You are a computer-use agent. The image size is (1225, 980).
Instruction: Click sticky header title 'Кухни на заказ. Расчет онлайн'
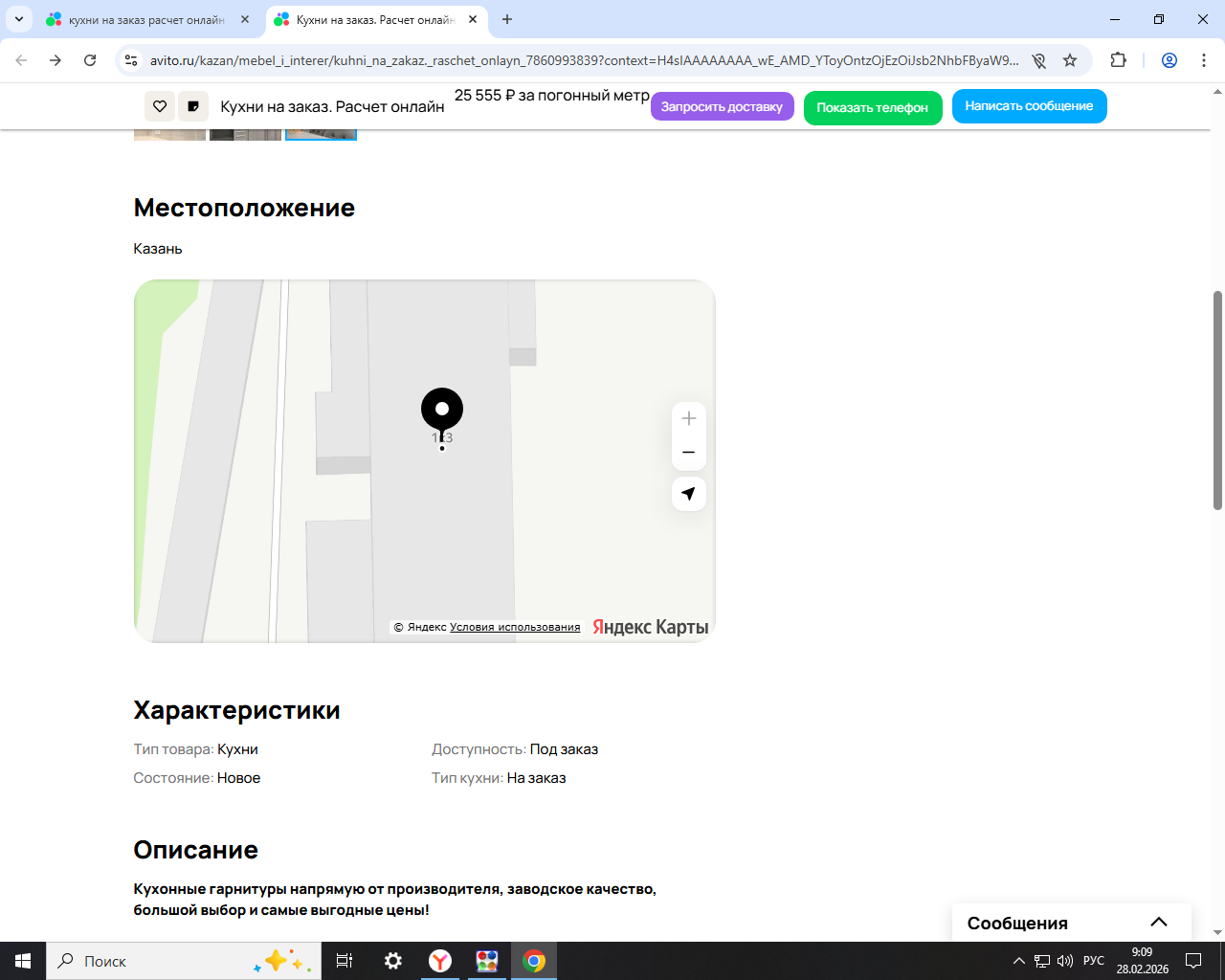tap(332, 106)
